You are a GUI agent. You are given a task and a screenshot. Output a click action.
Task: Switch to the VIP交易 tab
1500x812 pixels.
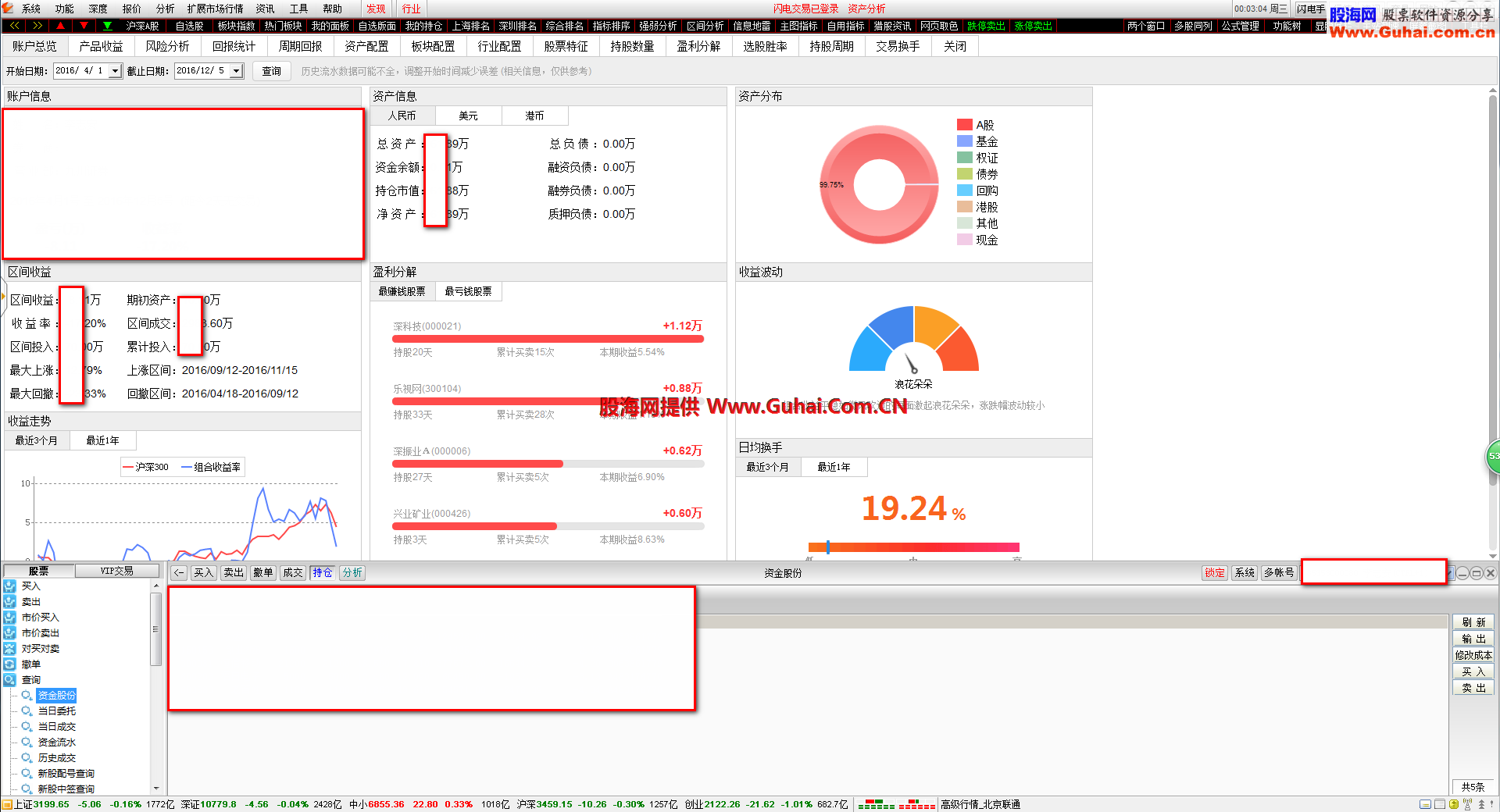pyautogui.click(x=116, y=572)
